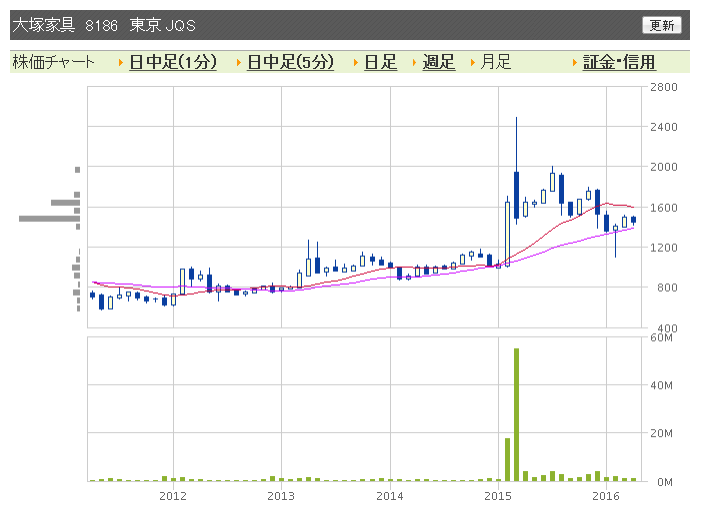Click the 株価チャート section label

pyautogui.click(x=54, y=62)
